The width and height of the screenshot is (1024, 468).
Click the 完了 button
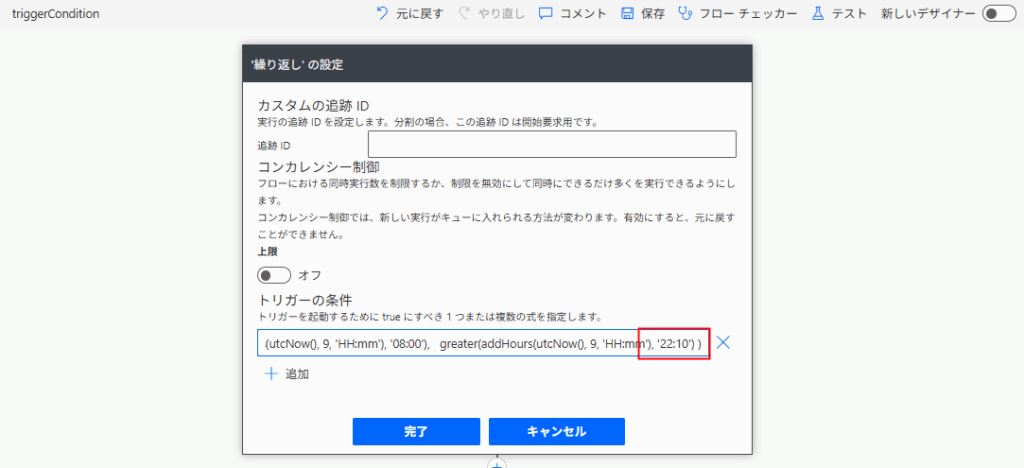tap(416, 431)
